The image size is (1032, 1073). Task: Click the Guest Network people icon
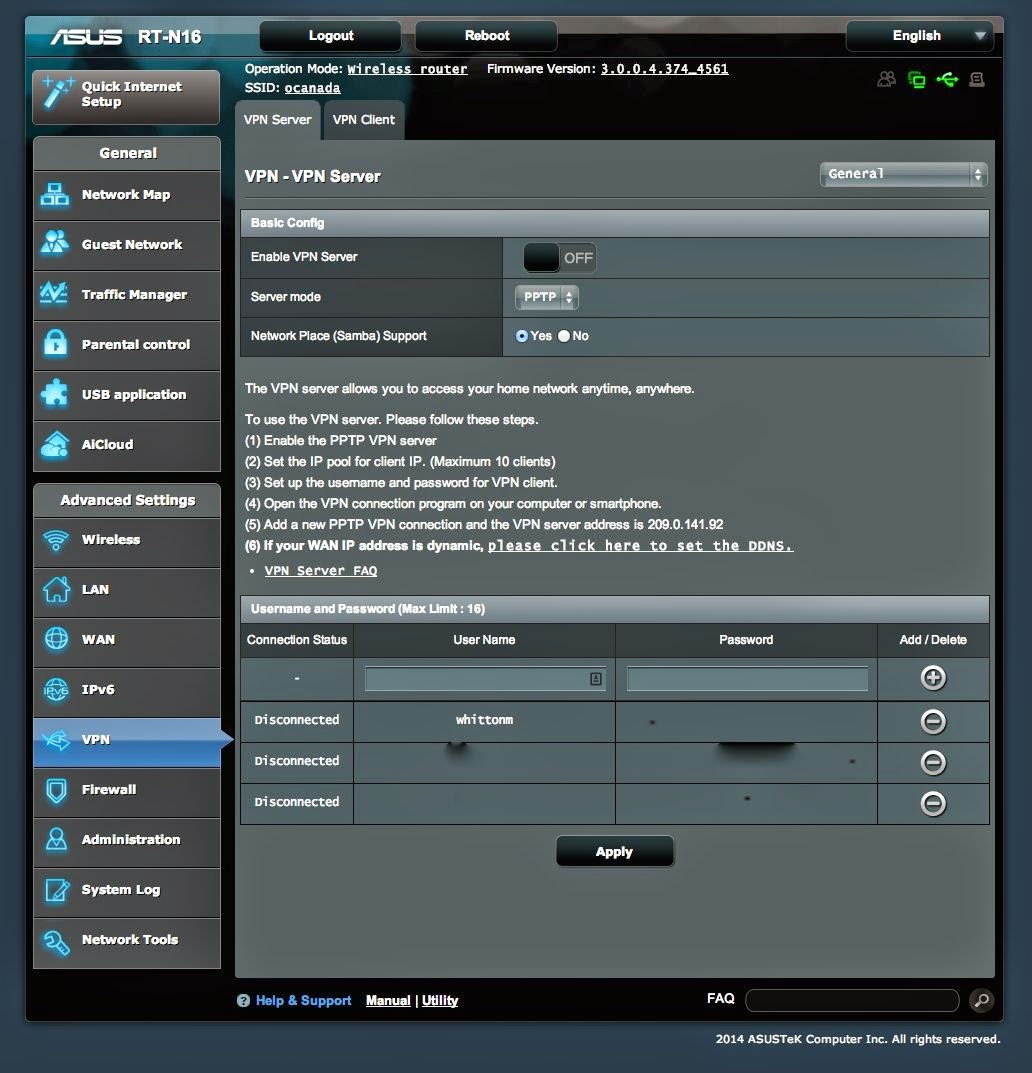tap(54, 243)
